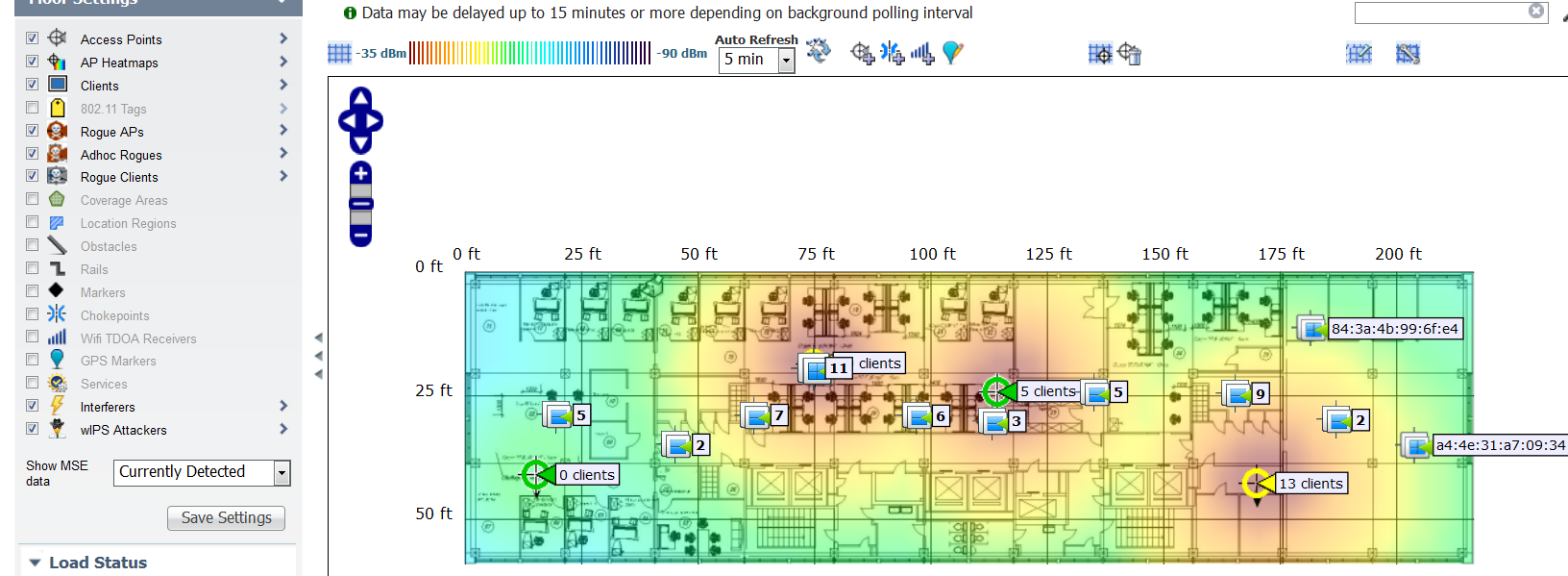Viewport: 1568px width, 576px height.
Task: Click the blue pan arrows map control
Action: [x=360, y=120]
